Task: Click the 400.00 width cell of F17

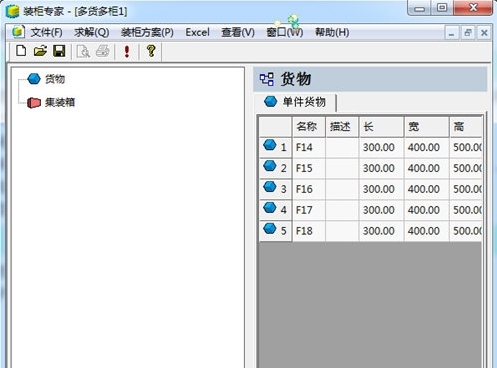Action: pos(426,210)
